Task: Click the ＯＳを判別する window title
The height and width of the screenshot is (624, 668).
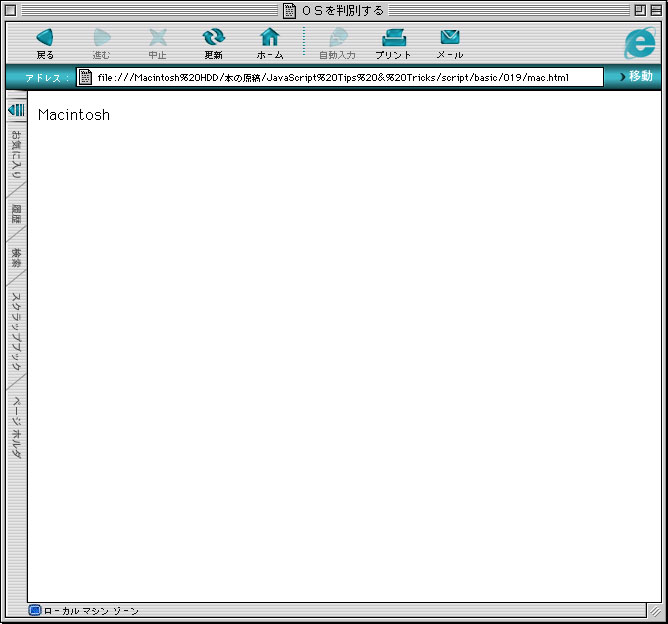Action: pos(343,11)
